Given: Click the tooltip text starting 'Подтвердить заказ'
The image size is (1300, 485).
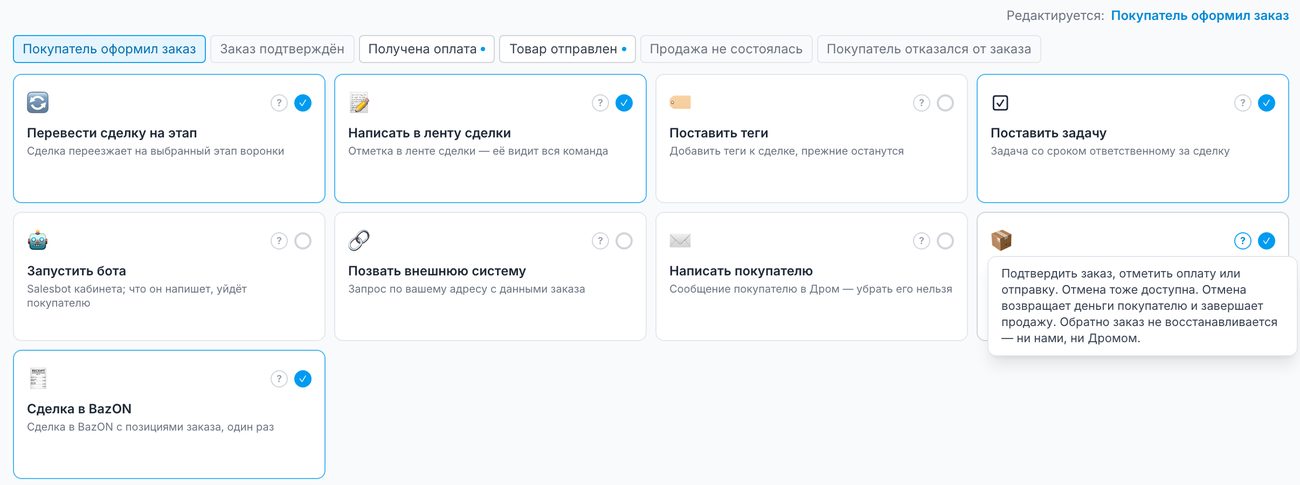Looking at the screenshot, I should tap(1139, 306).
